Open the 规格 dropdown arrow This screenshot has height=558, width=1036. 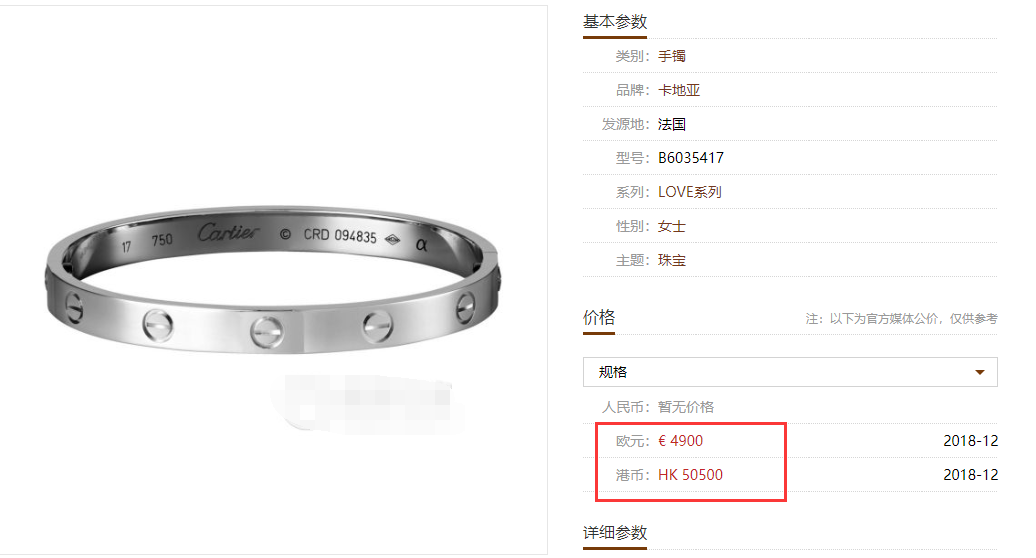pyautogui.click(x=980, y=372)
